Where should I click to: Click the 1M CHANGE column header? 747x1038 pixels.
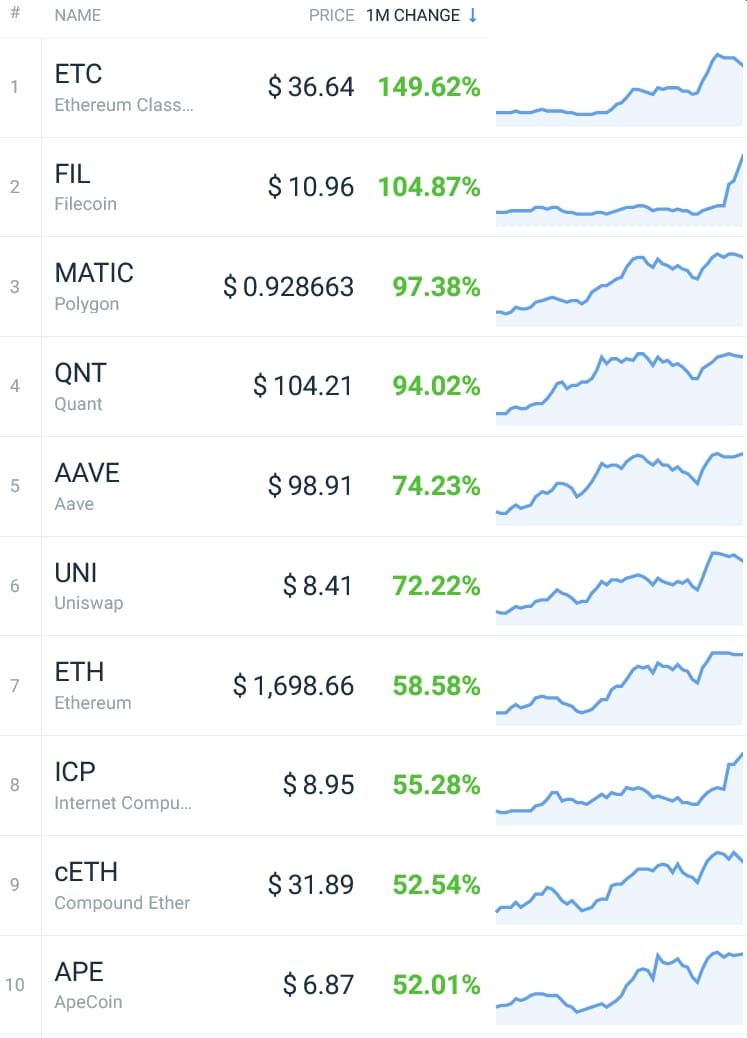(x=413, y=15)
